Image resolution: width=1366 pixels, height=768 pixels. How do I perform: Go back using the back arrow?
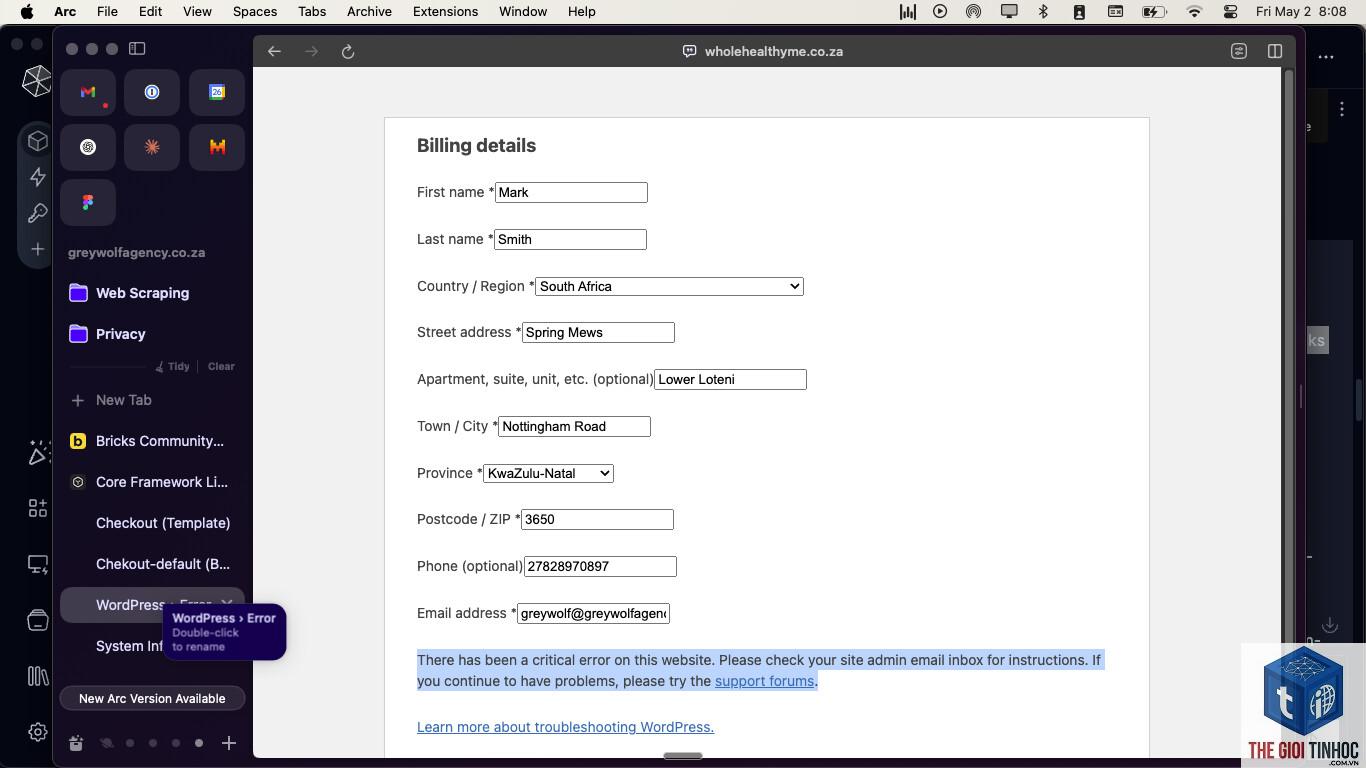(x=274, y=52)
